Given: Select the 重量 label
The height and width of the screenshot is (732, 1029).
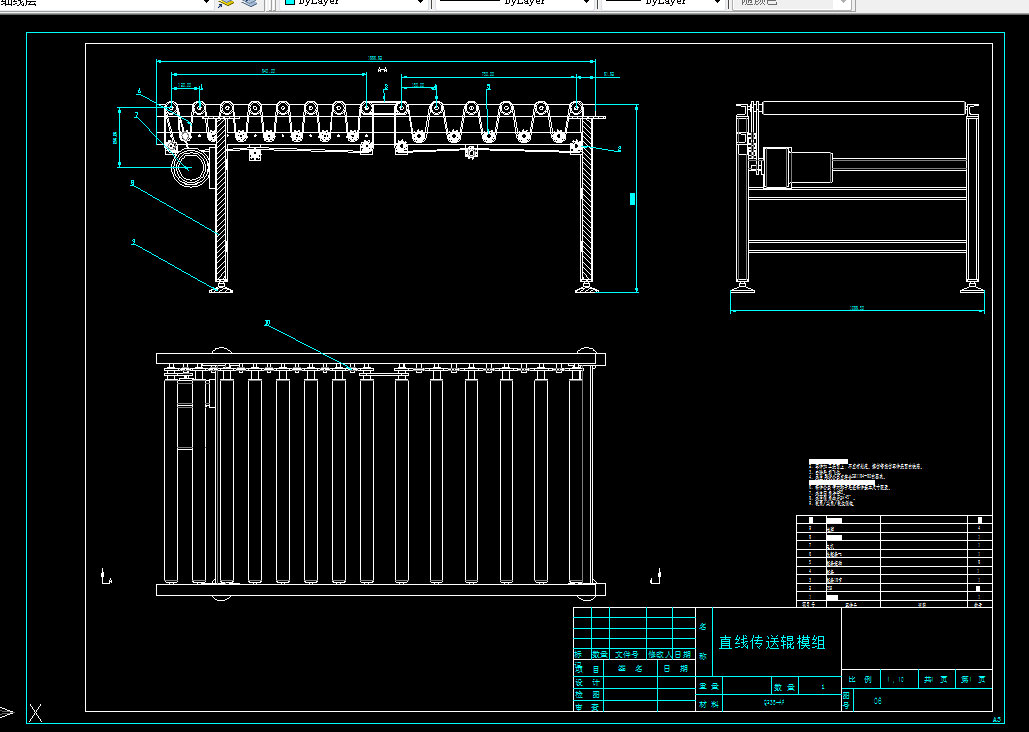Looking at the screenshot, I should 709,686.
